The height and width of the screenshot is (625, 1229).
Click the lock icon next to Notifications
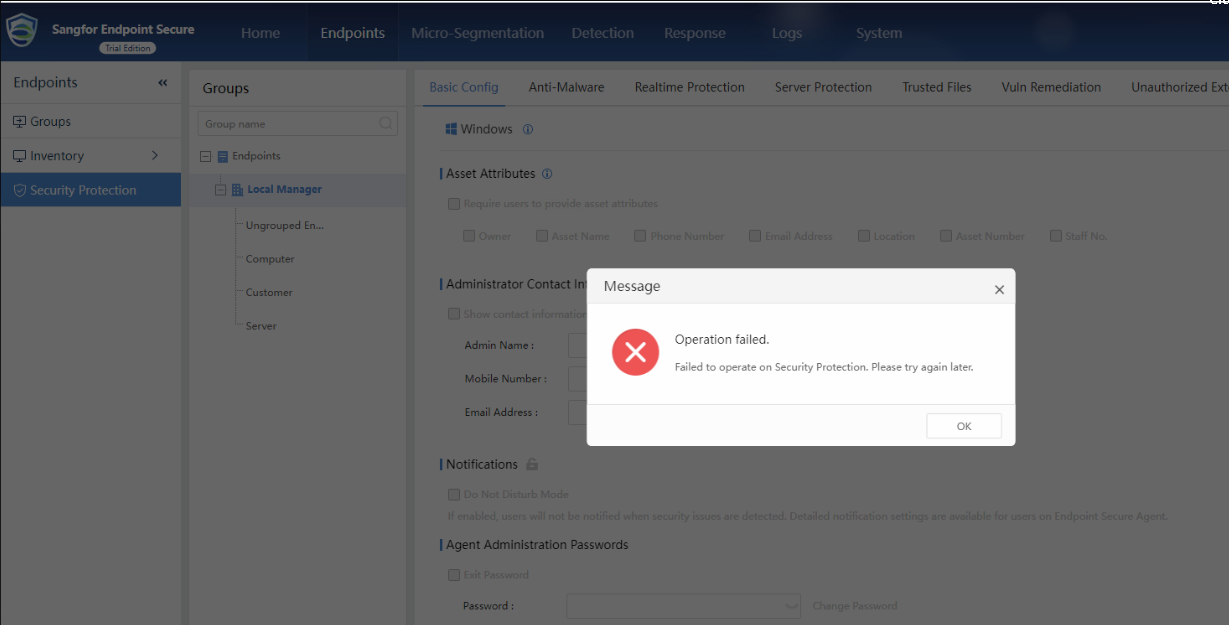[532, 464]
